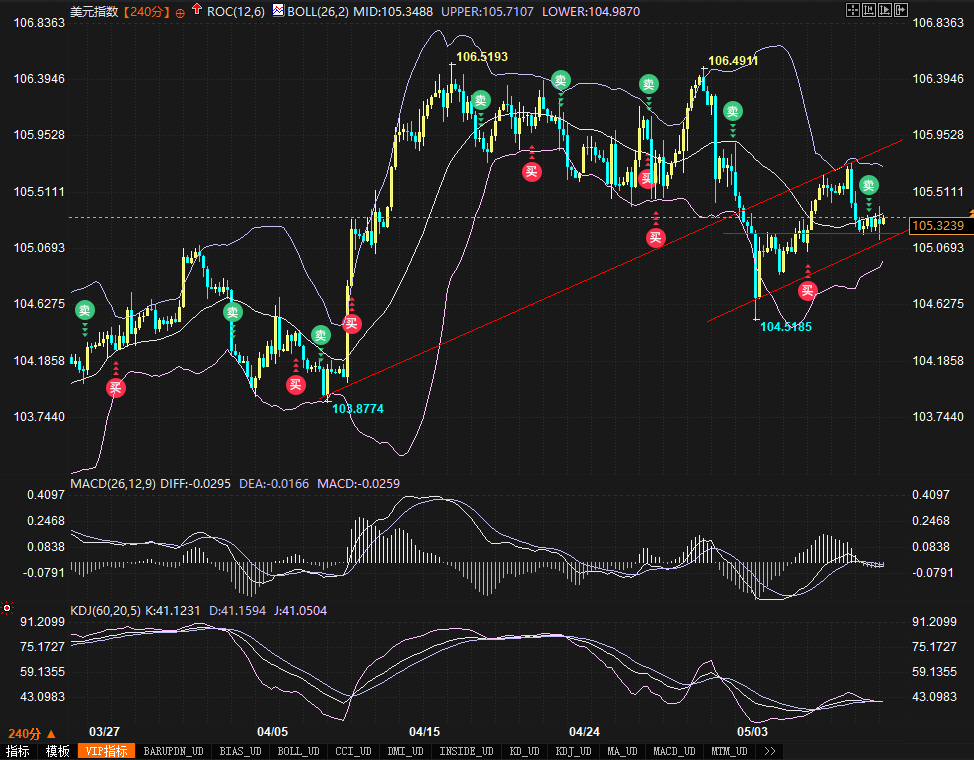Click the first chart layout icon at top right

(853, 10)
